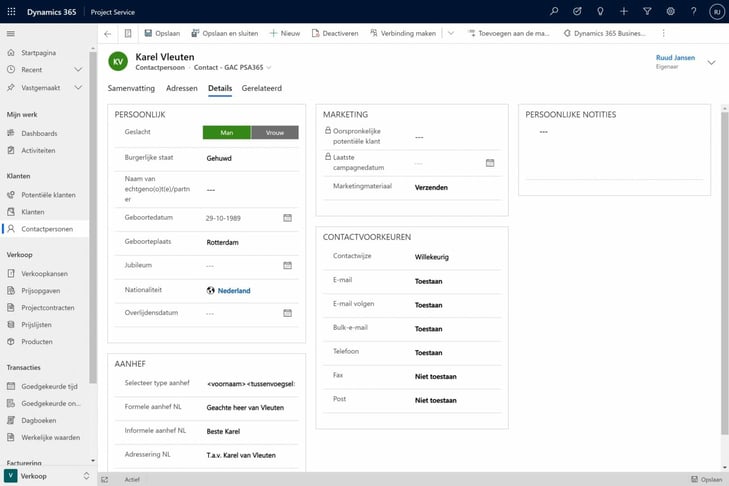Click the plus quick create icon
Viewport: 729px width, 486px height.
pos(624,12)
